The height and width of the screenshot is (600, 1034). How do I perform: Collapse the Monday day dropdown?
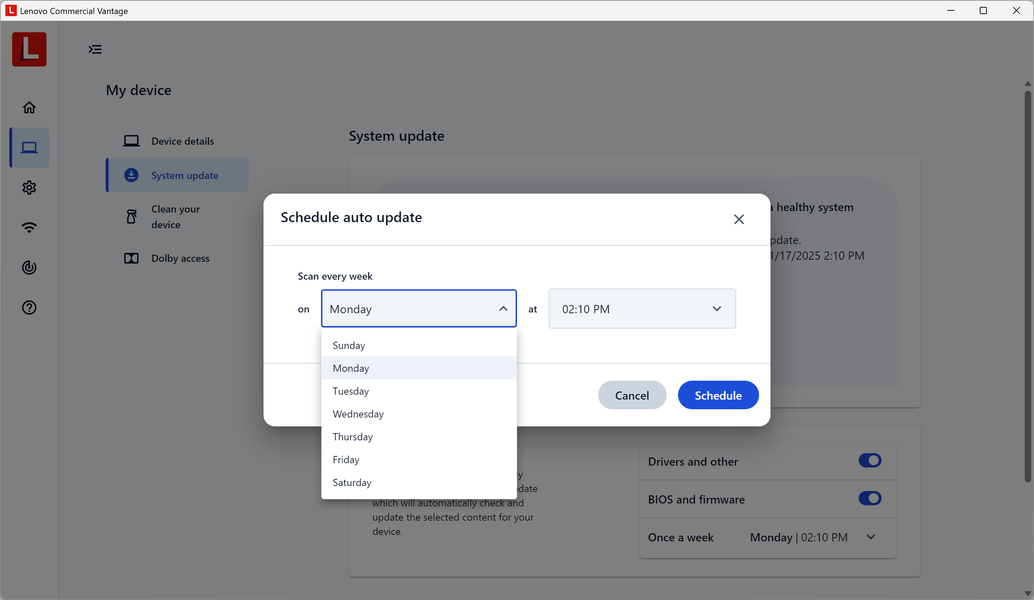pyautogui.click(x=419, y=309)
